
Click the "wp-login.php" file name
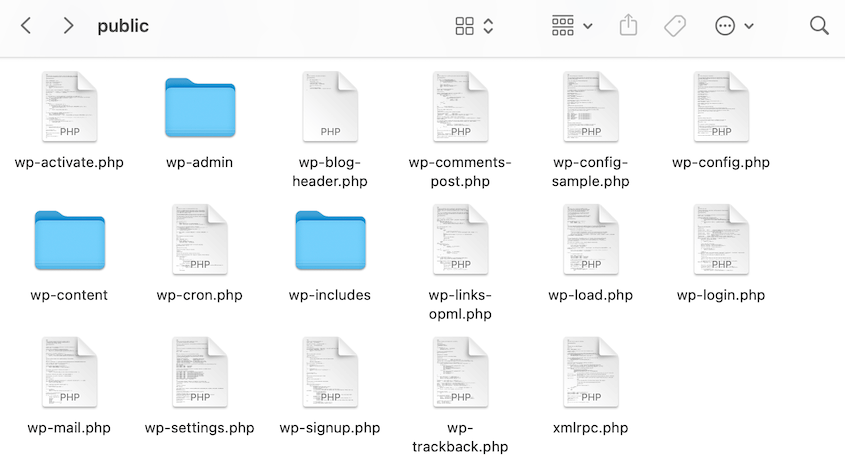coord(721,295)
